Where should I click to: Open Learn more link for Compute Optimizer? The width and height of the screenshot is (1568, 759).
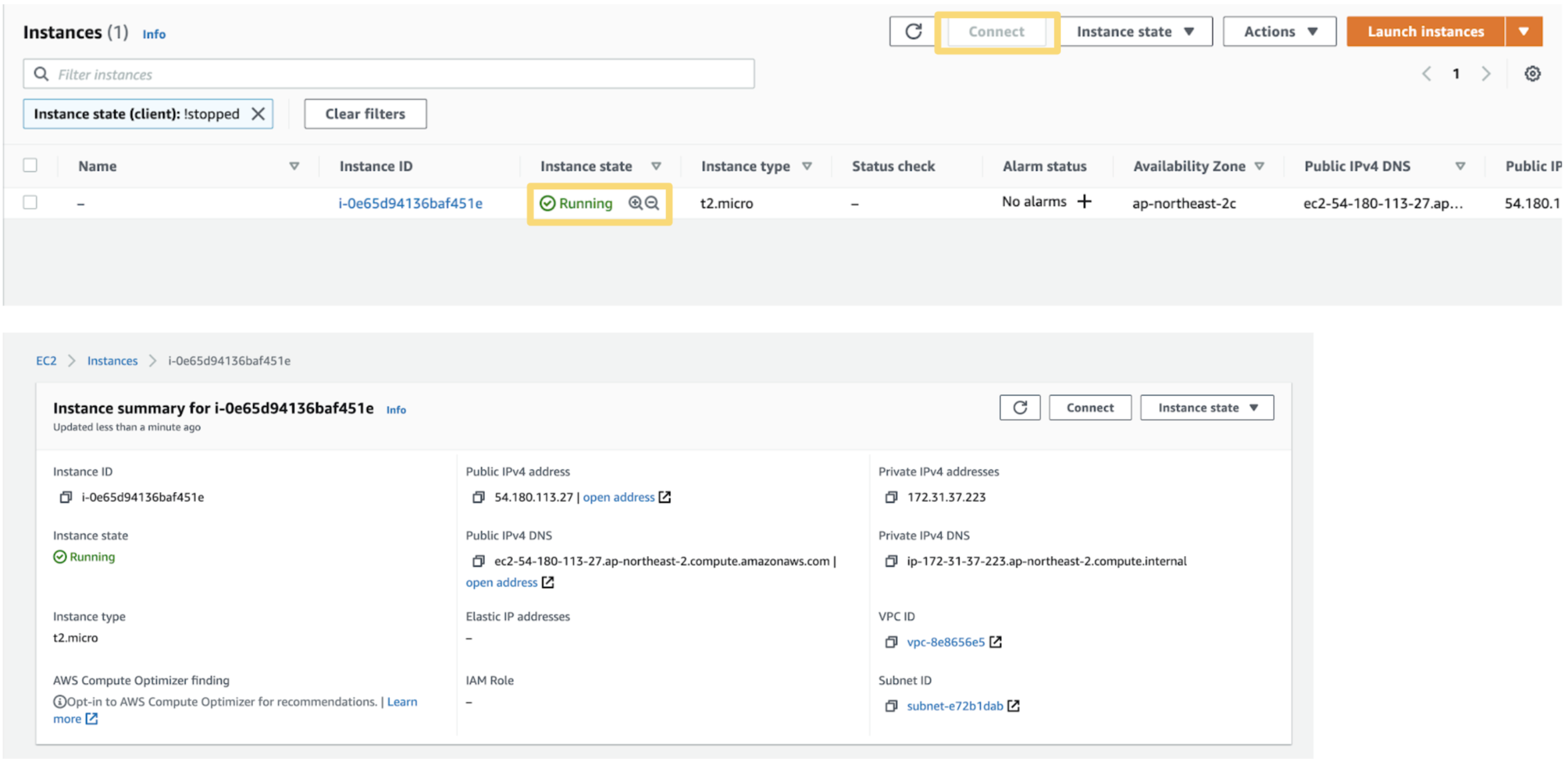[402, 702]
